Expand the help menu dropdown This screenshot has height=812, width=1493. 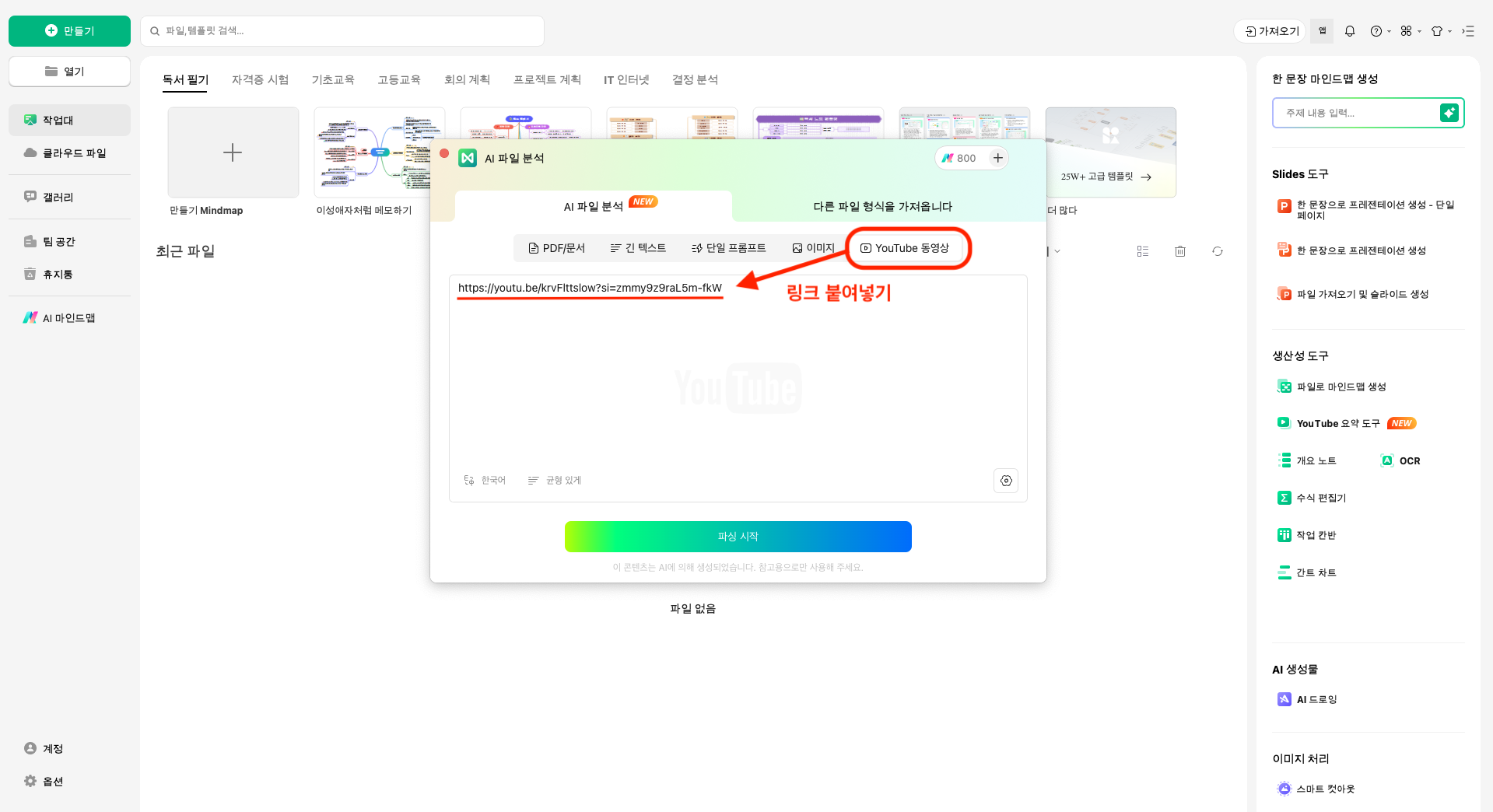click(x=1378, y=31)
